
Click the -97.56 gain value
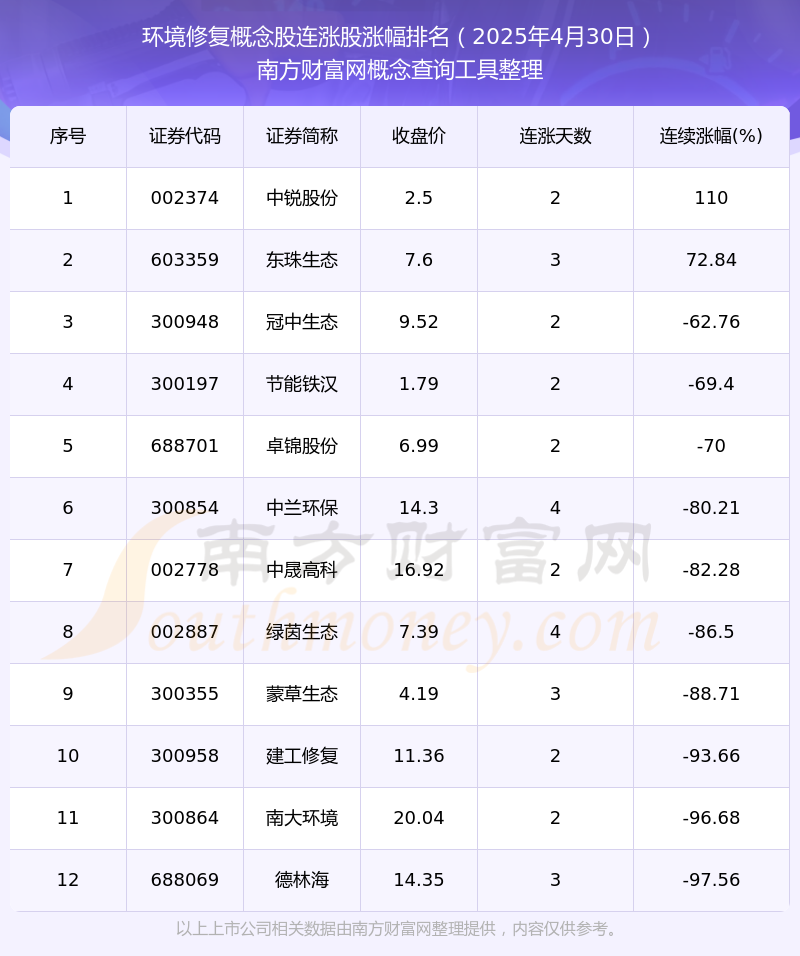[x=711, y=880]
